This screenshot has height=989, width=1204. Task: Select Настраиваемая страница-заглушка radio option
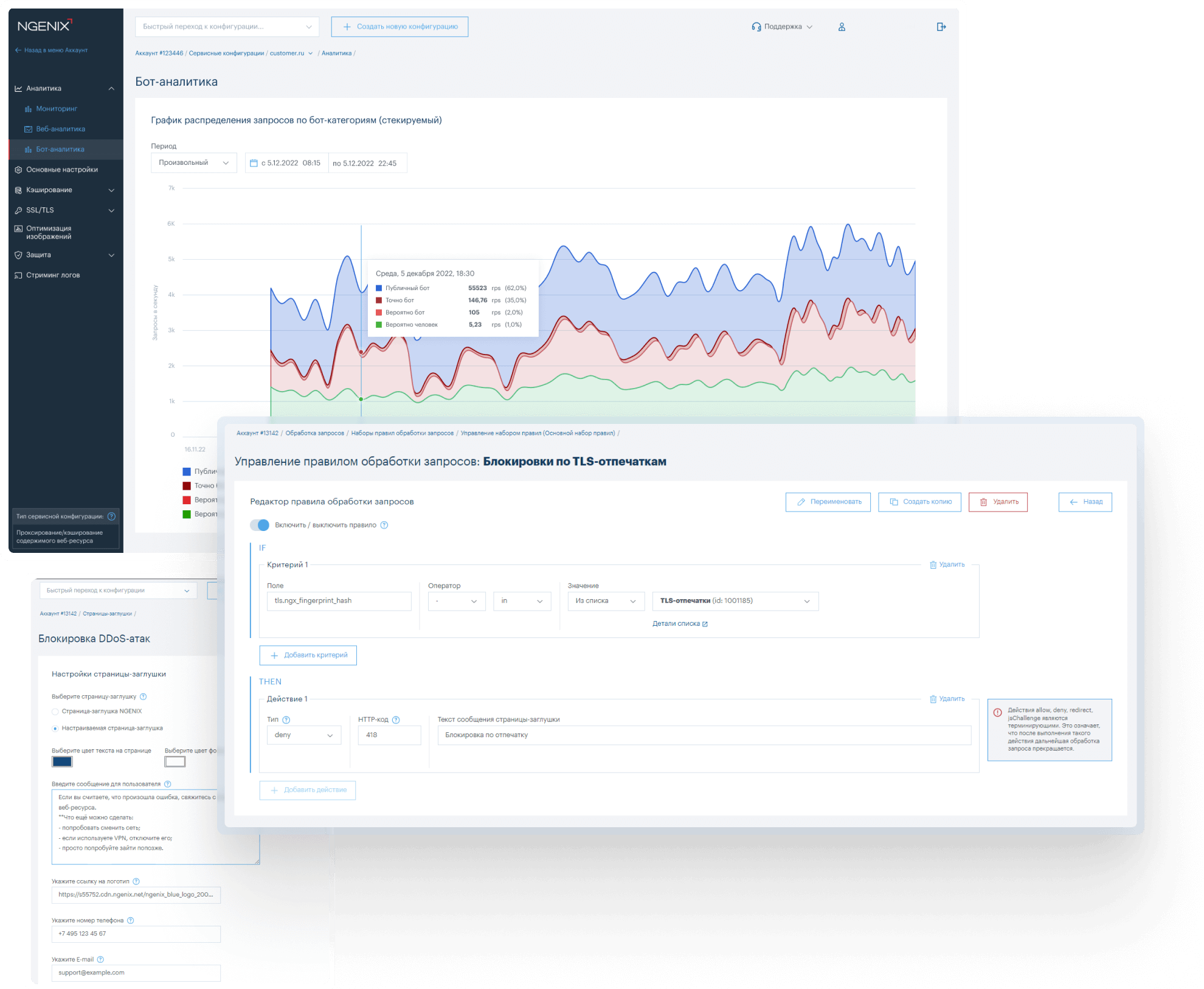[55, 729]
